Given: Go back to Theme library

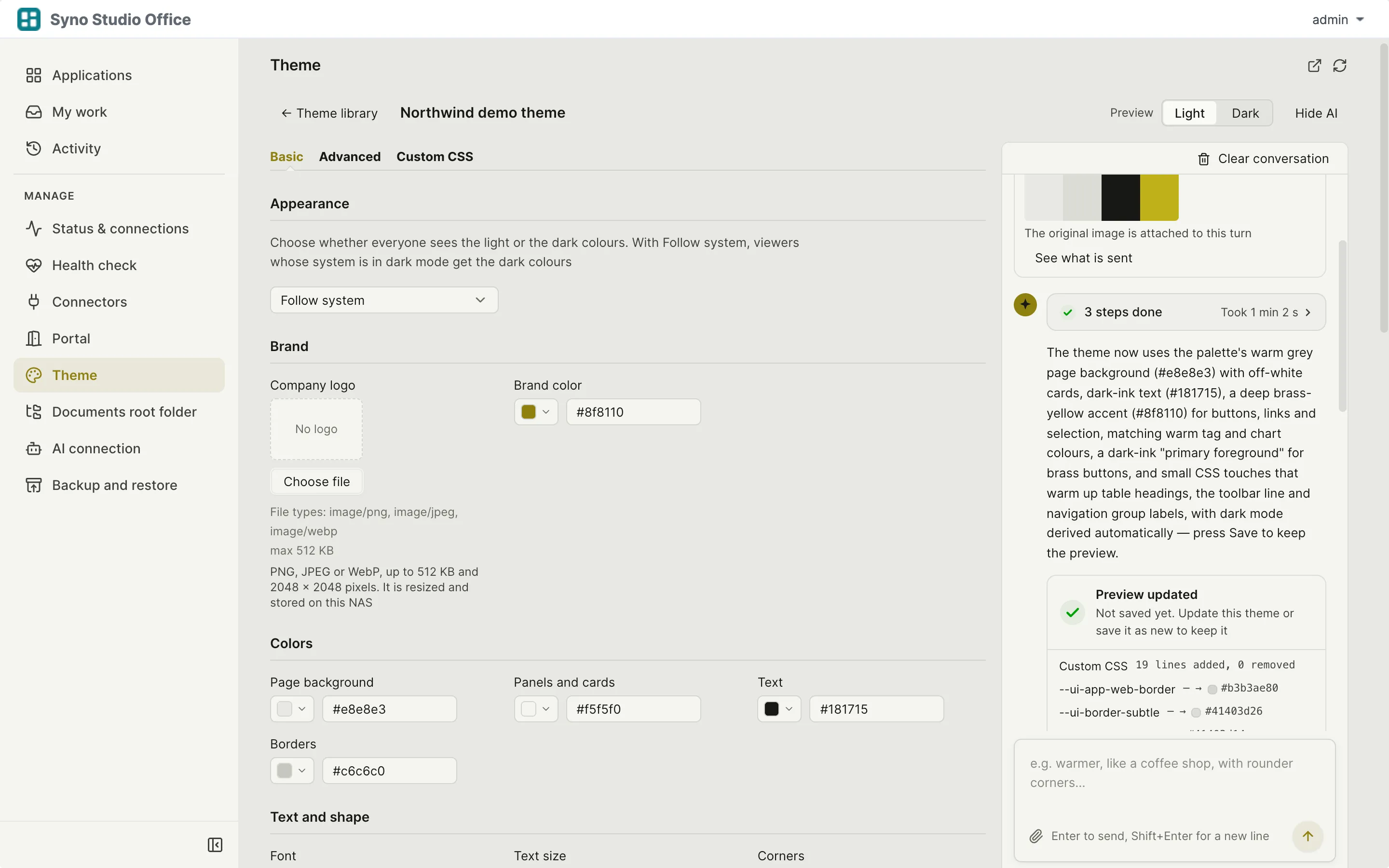Looking at the screenshot, I should coord(329,113).
